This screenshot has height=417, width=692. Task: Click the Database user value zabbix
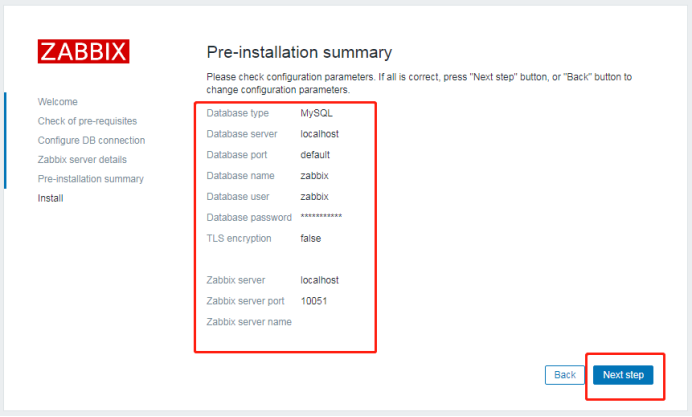point(314,197)
